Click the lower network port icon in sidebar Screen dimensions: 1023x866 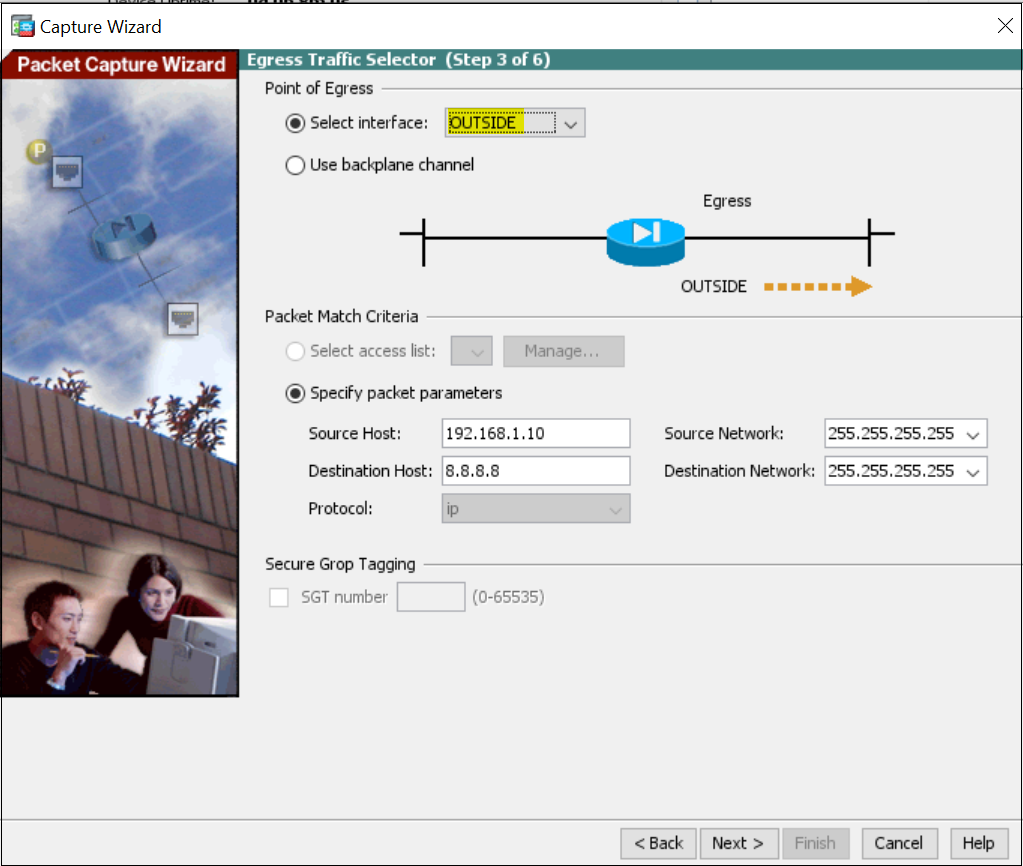(x=183, y=319)
